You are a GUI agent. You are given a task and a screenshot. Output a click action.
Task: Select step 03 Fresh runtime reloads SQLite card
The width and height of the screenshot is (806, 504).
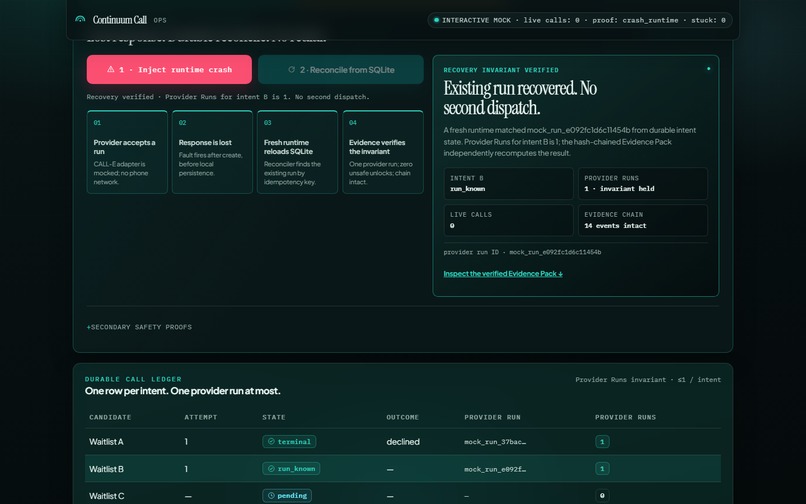tap(298, 152)
